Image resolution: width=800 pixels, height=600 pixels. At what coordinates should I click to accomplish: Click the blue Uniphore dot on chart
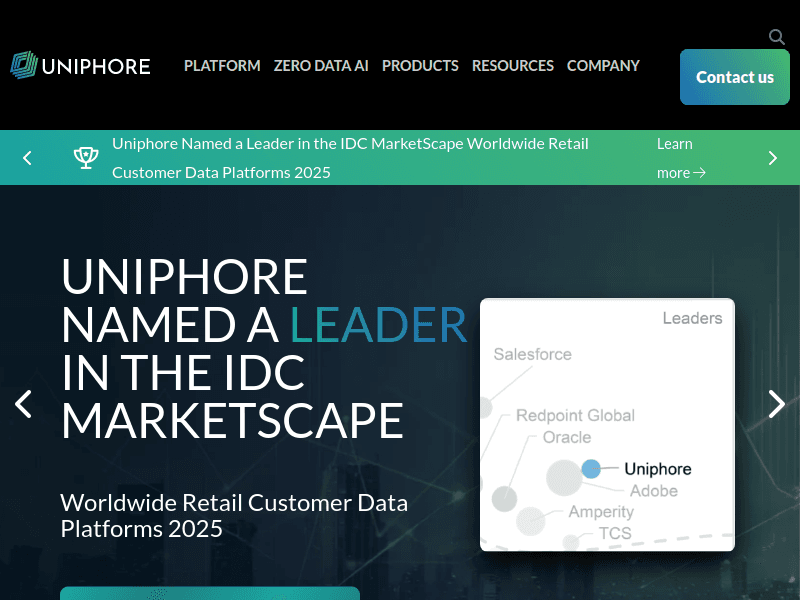coord(591,468)
